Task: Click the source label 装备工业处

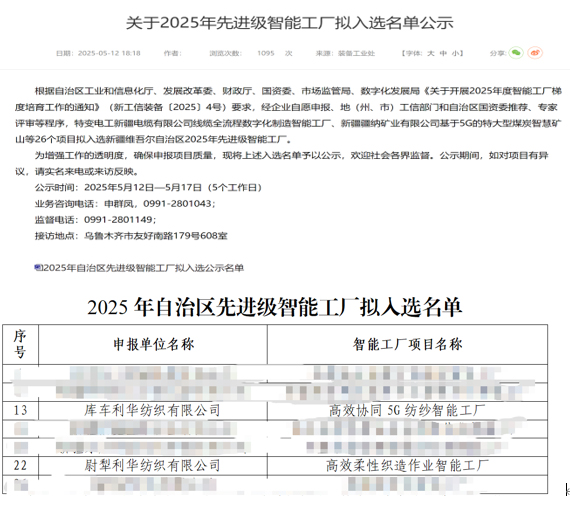Action: pyautogui.click(x=356, y=53)
